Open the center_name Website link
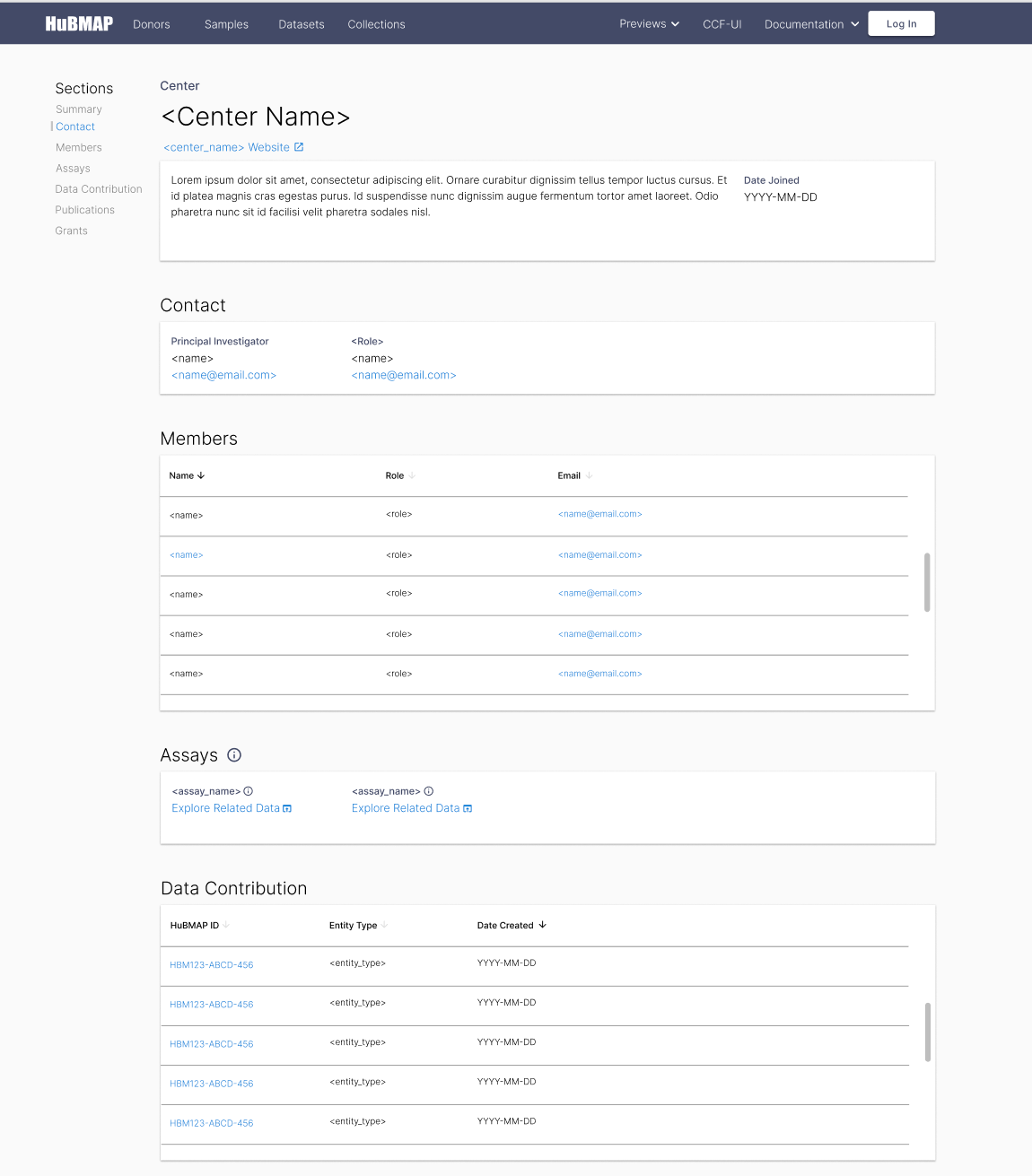 click(x=227, y=147)
